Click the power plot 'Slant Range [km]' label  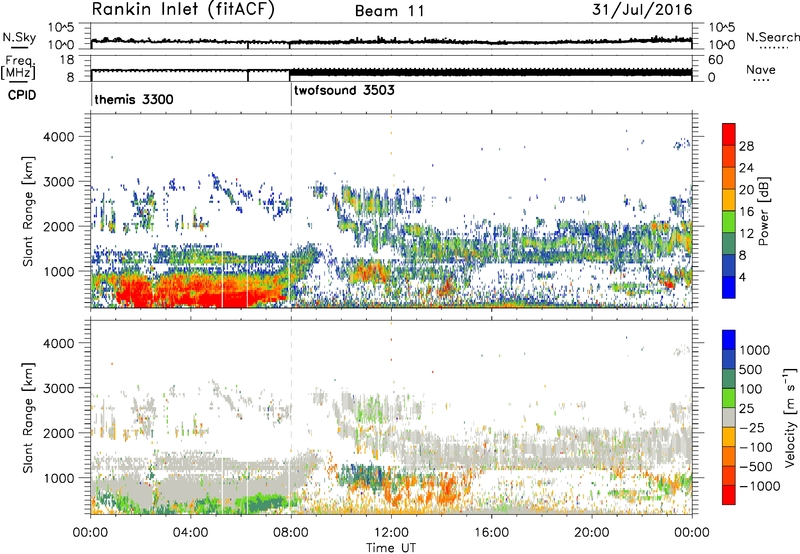click(29, 211)
